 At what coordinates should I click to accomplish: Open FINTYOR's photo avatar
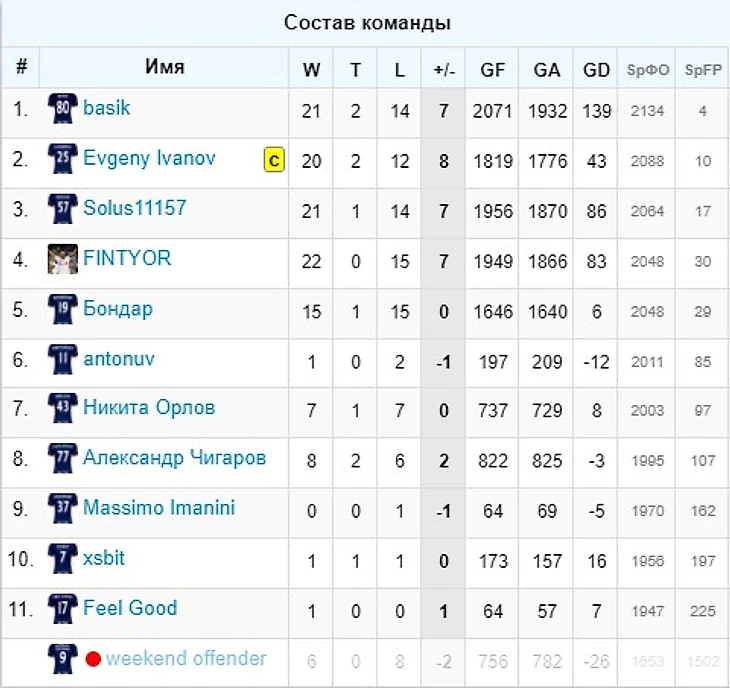[62, 259]
